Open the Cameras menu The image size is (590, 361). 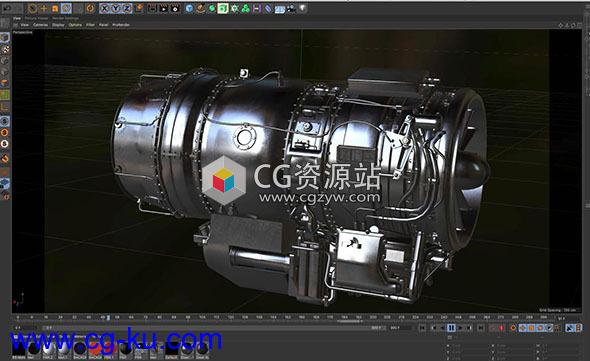click(x=40, y=25)
